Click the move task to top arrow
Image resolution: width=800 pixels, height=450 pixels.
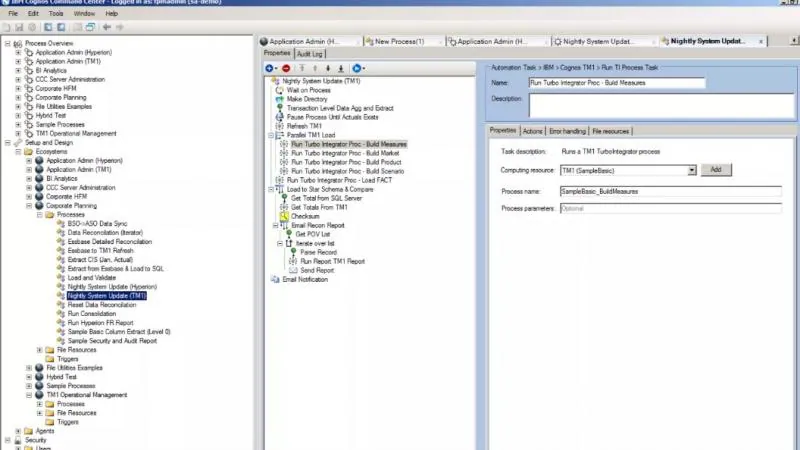[302, 68]
